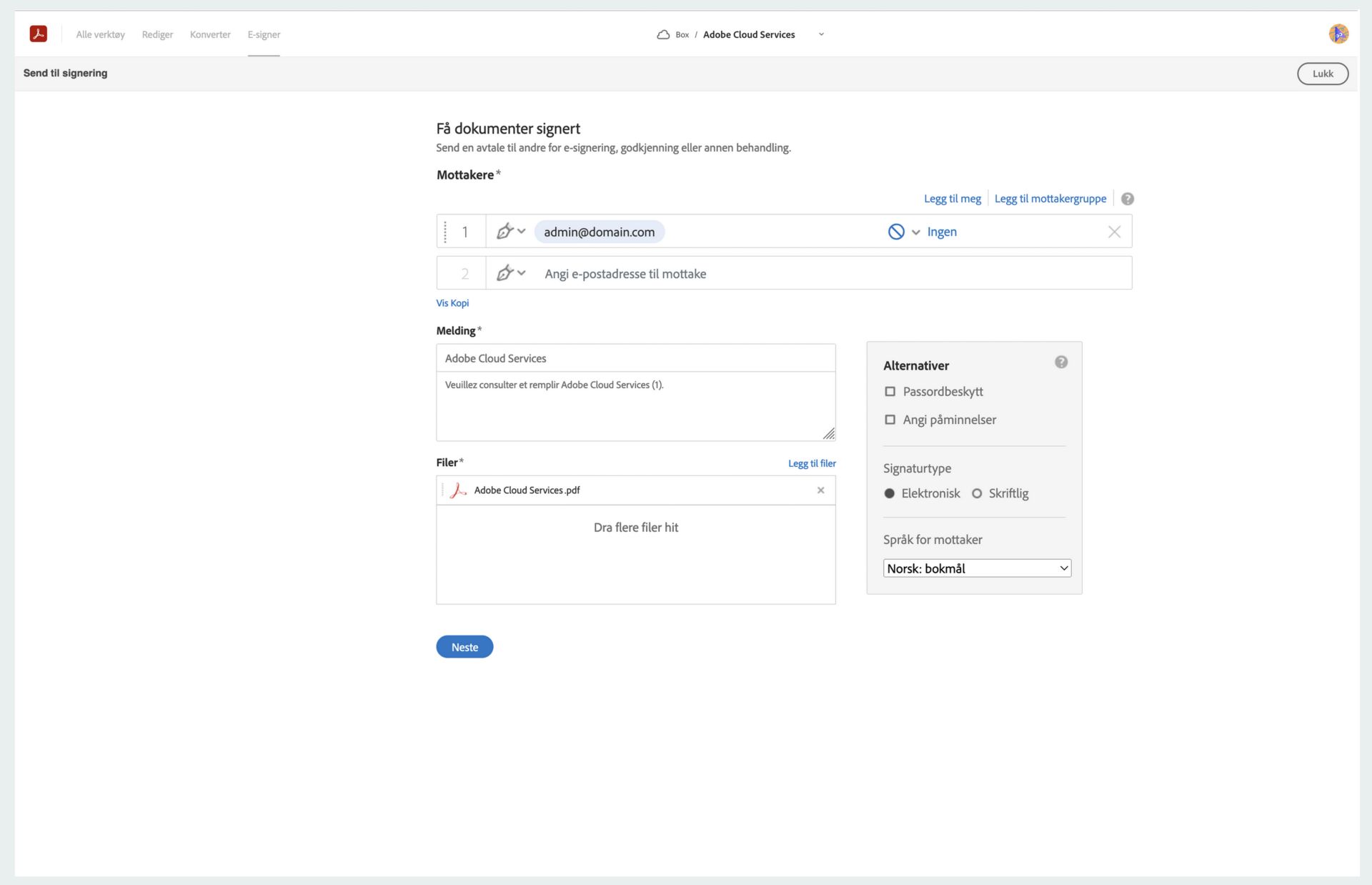The image size is (1372, 885).
Task: Enable the Angi påminnelser checkbox
Action: click(x=890, y=420)
